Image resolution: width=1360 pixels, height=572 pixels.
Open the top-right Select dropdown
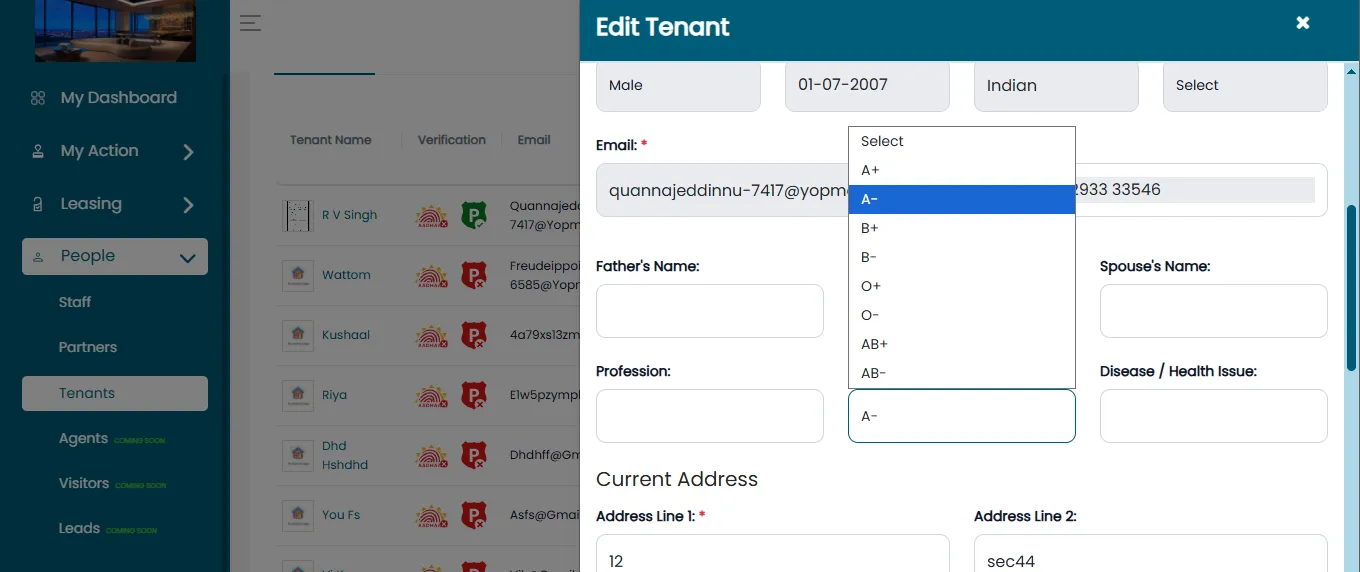click(x=1245, y=86)
